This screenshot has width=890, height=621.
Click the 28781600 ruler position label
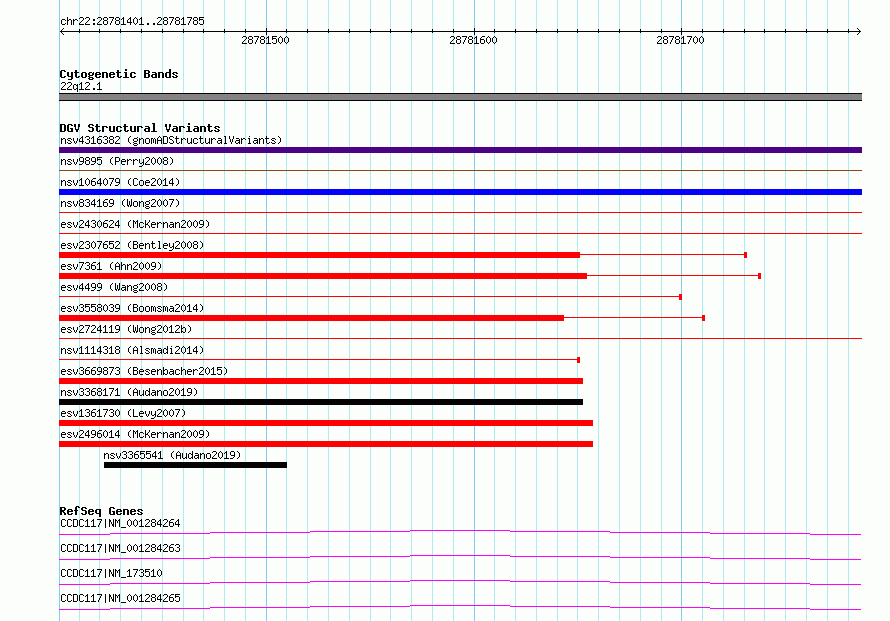coord(473,40)
